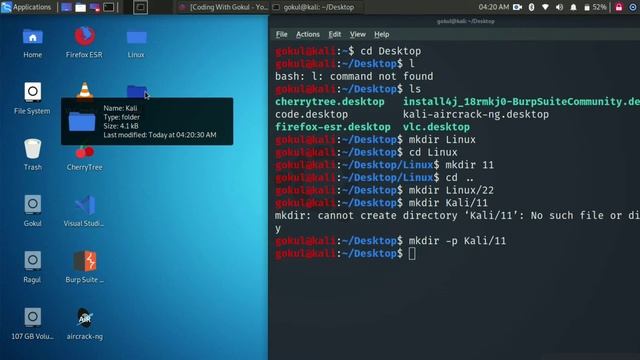Open the Wi-Fi network tray icon
This screenshot has width=640, height=360.
tap(545, 7)
